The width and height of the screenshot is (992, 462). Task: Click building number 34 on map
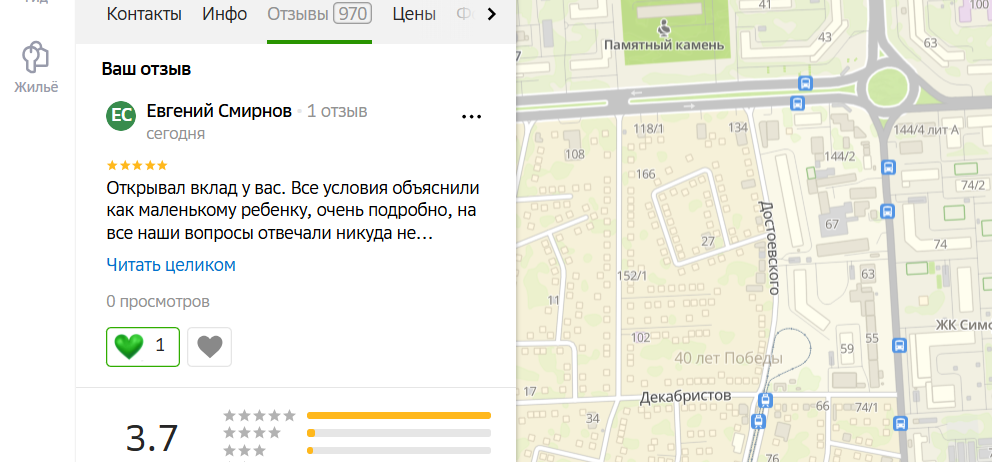point(593,418)
